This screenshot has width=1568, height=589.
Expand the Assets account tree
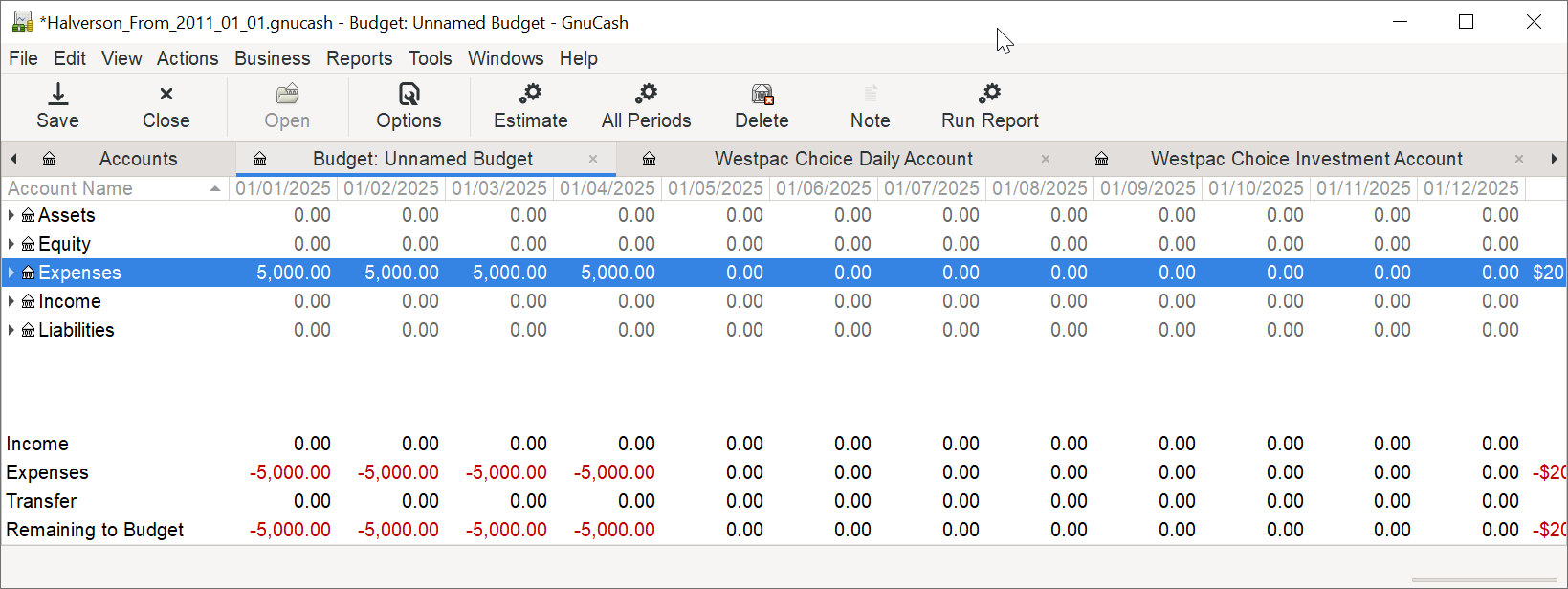tap(11, 215)
